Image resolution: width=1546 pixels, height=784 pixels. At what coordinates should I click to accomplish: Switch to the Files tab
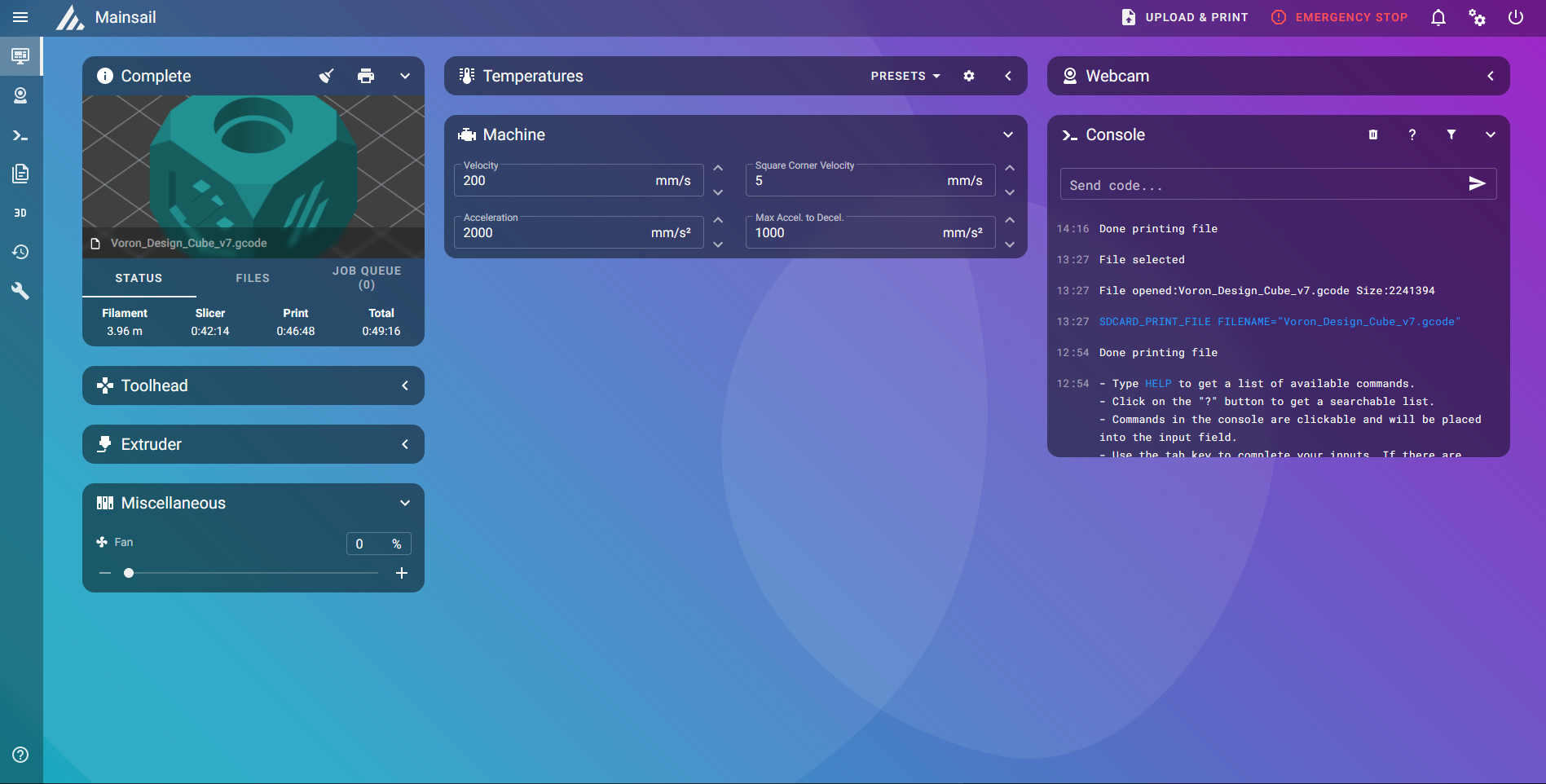click(x=253, y=278)
